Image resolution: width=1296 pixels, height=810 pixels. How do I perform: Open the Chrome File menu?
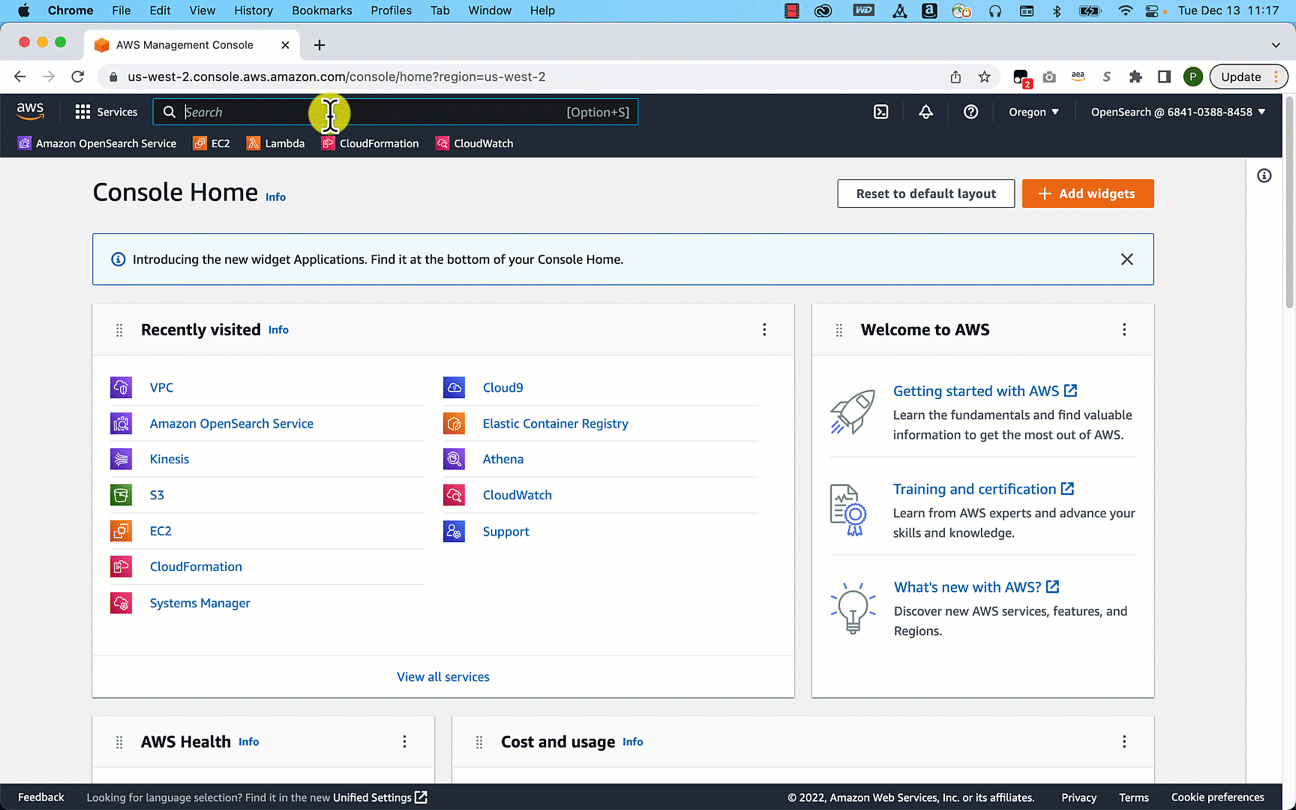[121, 10]
